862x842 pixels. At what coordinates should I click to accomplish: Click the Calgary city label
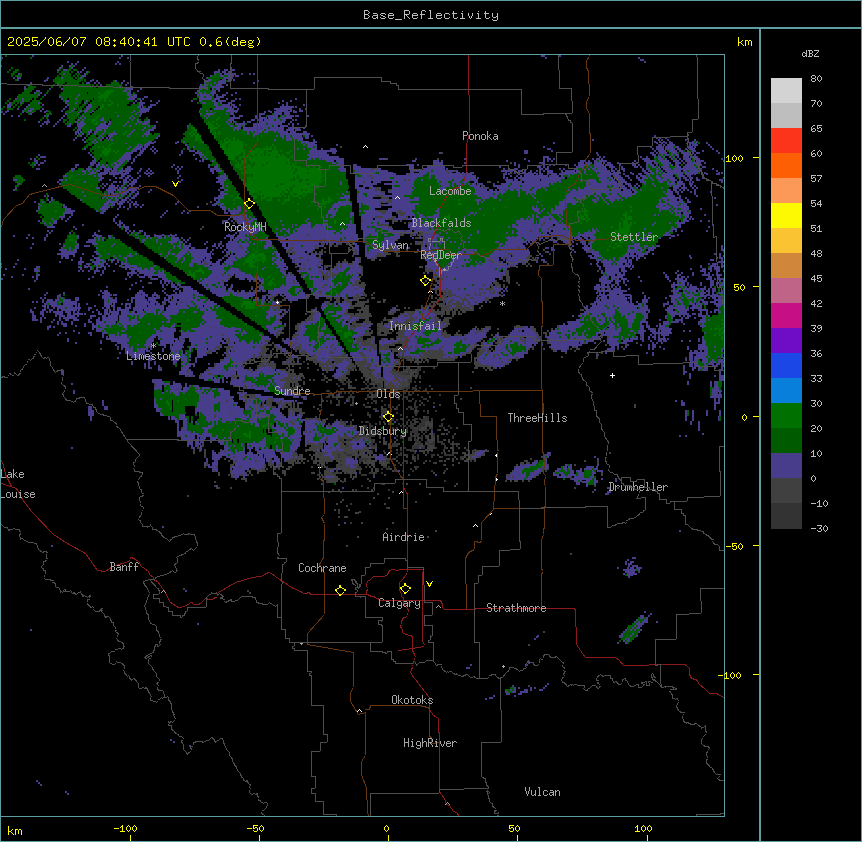click(x=399, y=603)
